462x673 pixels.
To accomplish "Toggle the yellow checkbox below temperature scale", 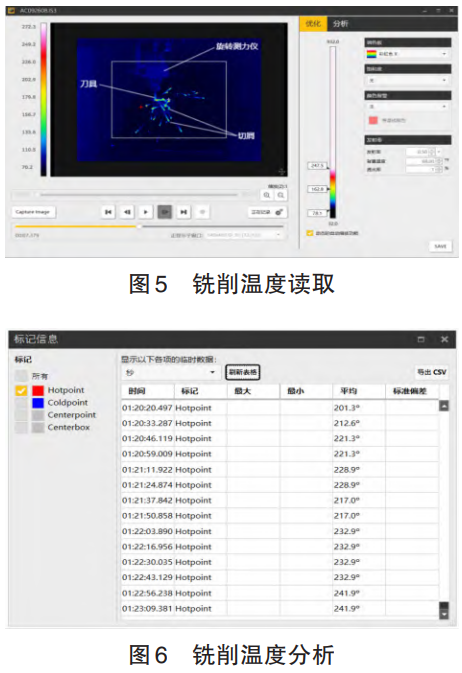I will 310,233.
